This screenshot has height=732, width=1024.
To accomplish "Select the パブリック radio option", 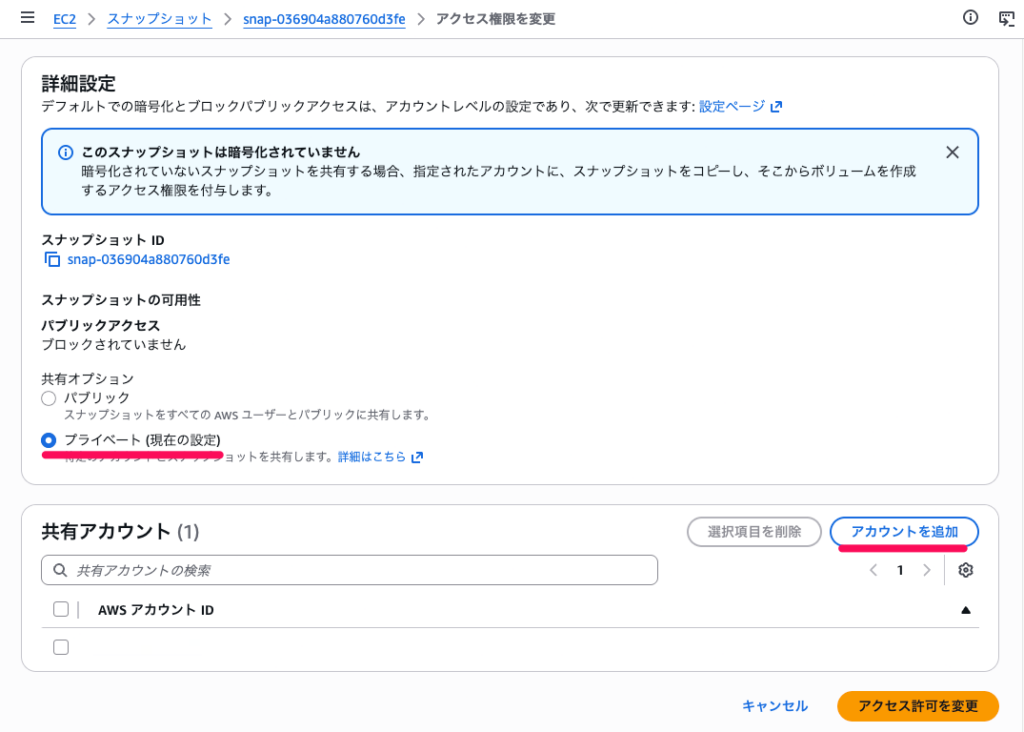I will (x=49, y=398).
